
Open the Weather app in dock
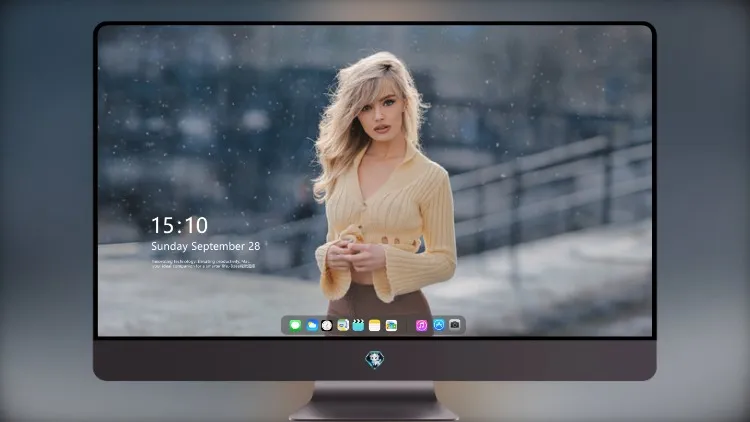[x=311, y=326]
